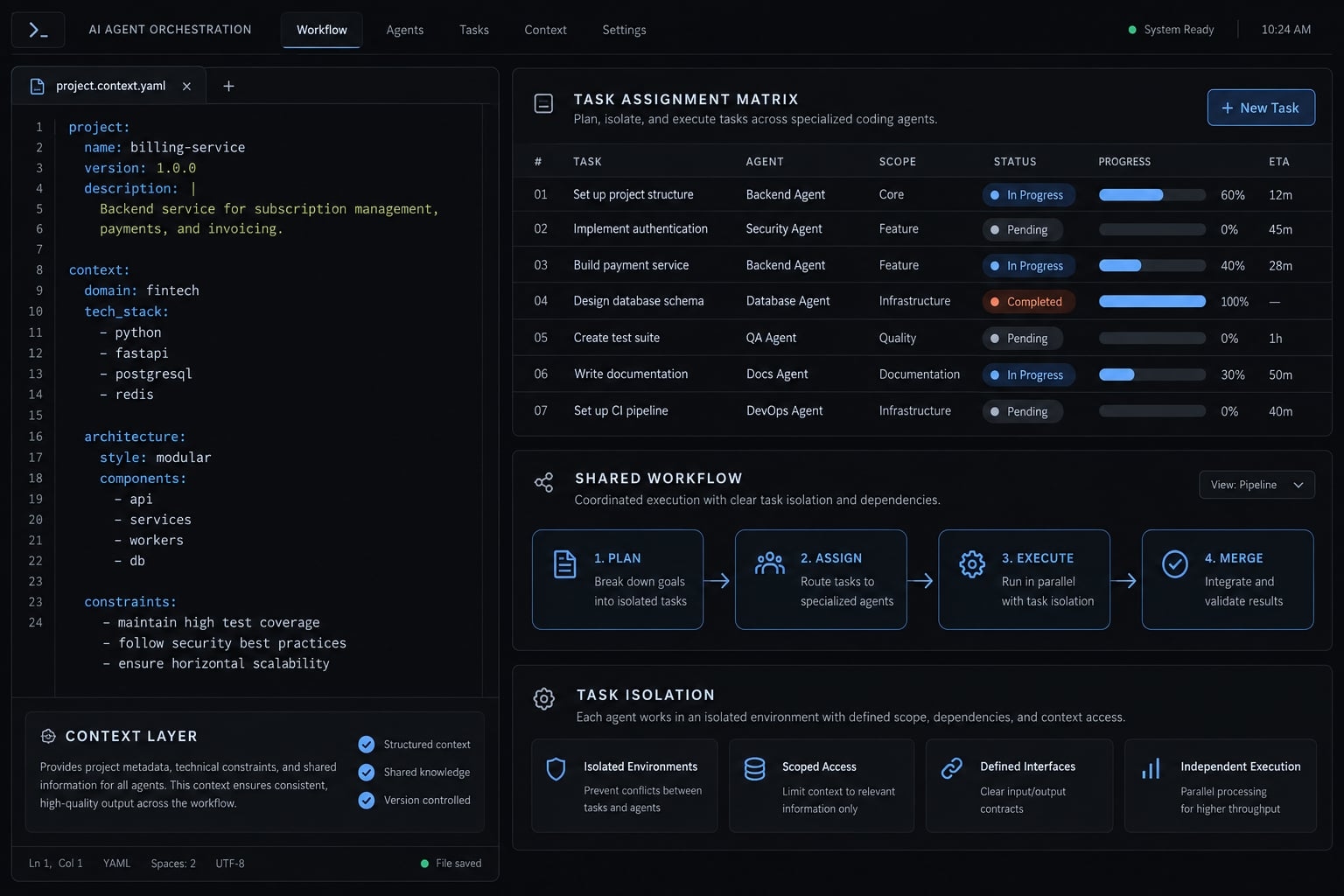The width and height of the screenshot is (1344, 896).
Task: Click progress bar for Write documentation
Action: point(1151,374)
